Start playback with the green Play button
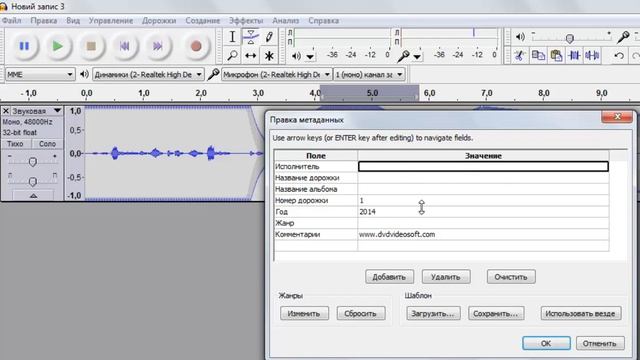 point(58,46)
